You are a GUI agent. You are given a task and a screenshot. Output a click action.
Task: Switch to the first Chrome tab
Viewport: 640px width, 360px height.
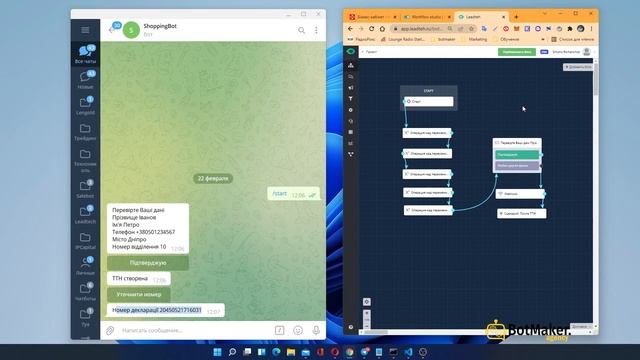[371, 17]
